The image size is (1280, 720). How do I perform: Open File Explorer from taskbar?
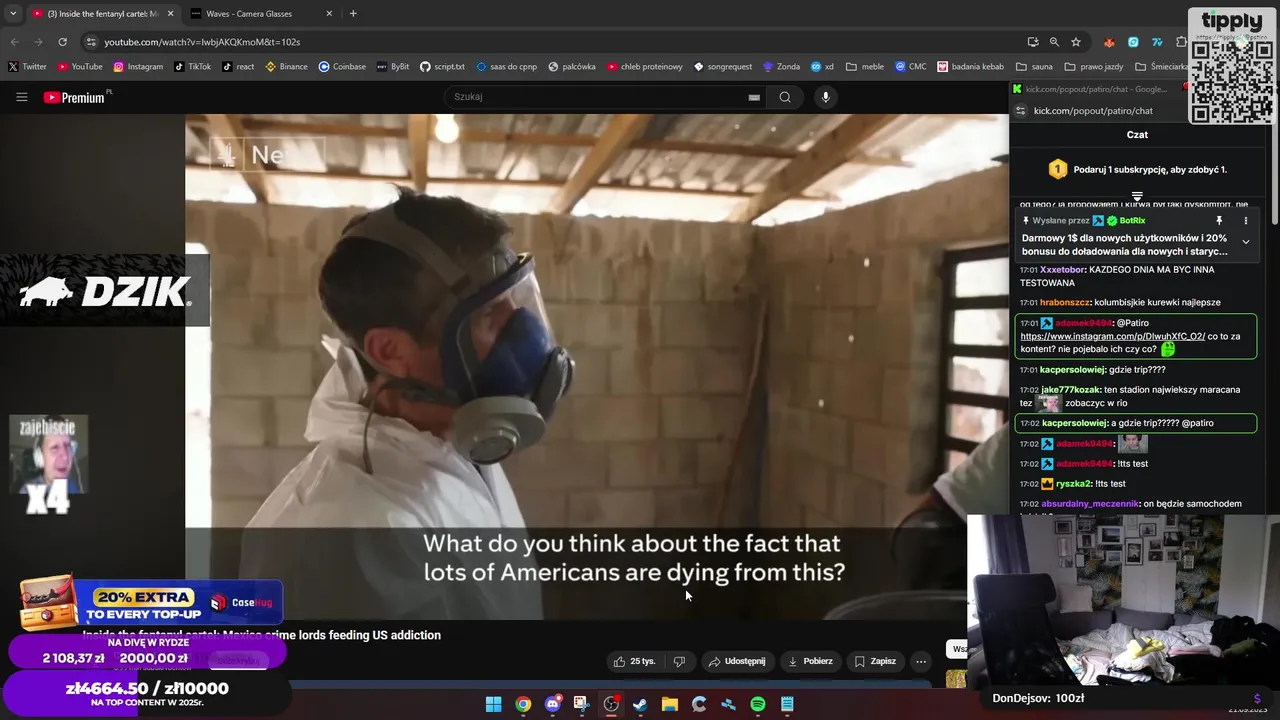point(670,704)
